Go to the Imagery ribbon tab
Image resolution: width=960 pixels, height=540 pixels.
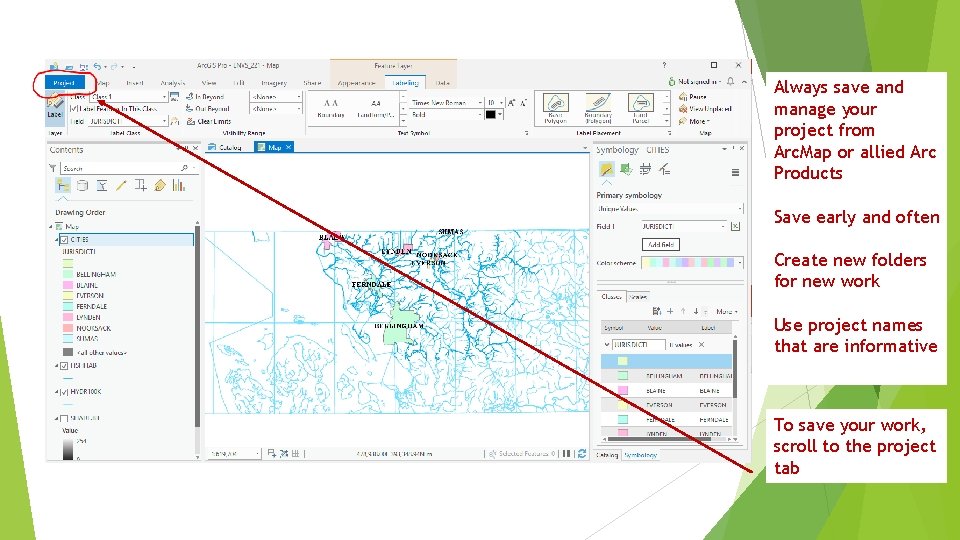point(274,83)
